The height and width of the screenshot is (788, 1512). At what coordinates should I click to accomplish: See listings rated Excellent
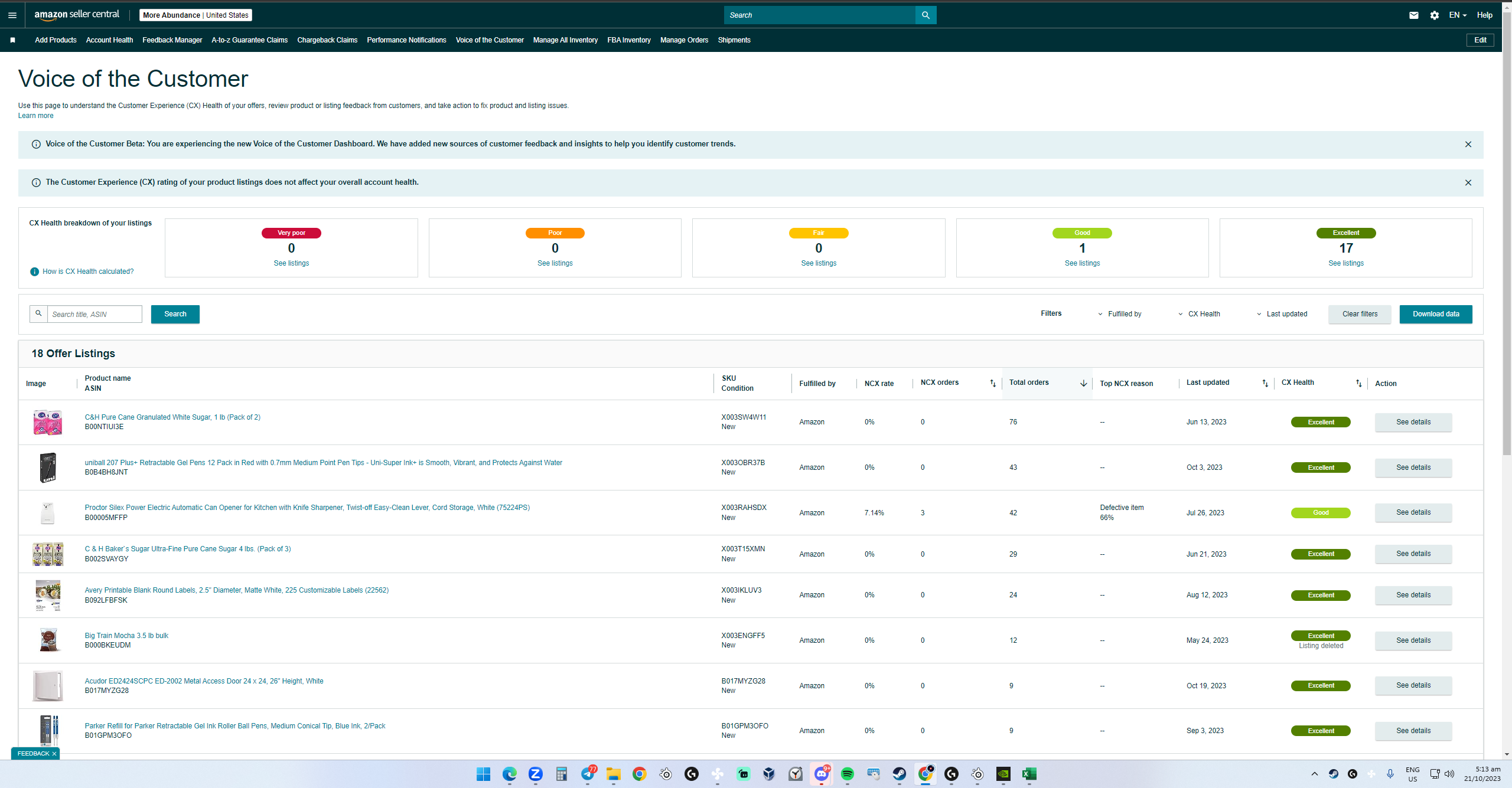(1346, 263)
